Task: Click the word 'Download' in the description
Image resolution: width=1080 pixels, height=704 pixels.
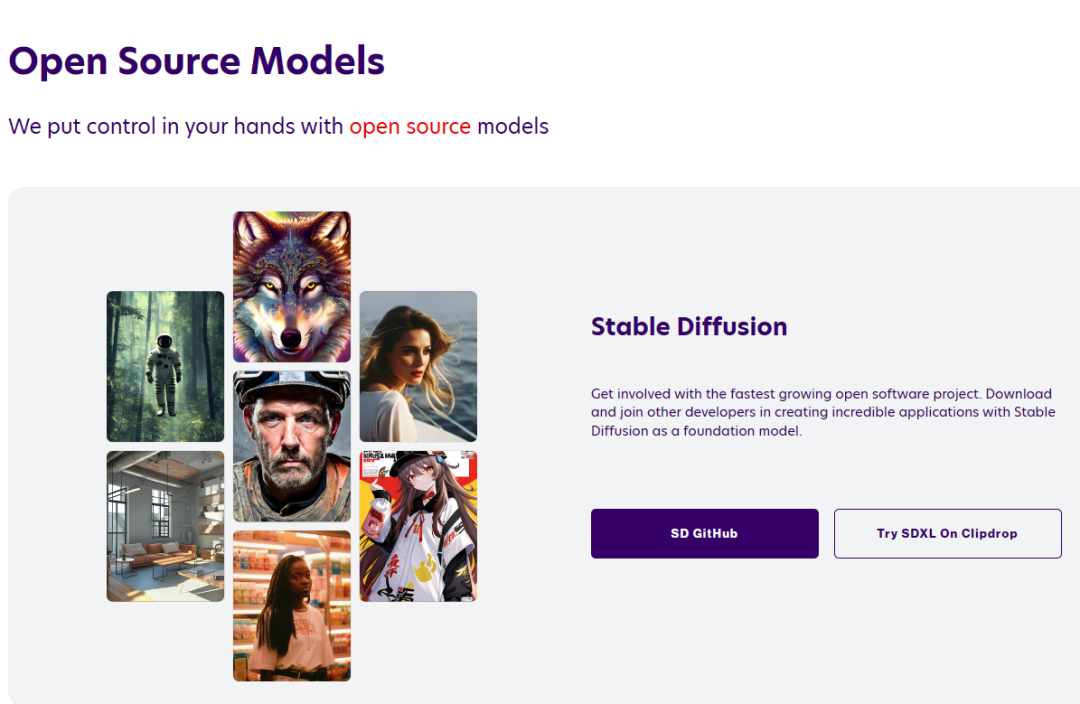Action: coord(1019,394)
